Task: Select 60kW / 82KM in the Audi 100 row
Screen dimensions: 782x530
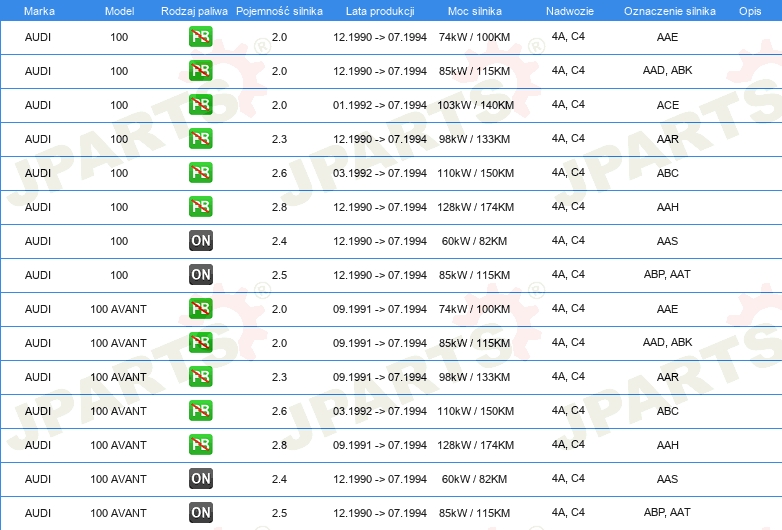Action: tap(474, 241)
